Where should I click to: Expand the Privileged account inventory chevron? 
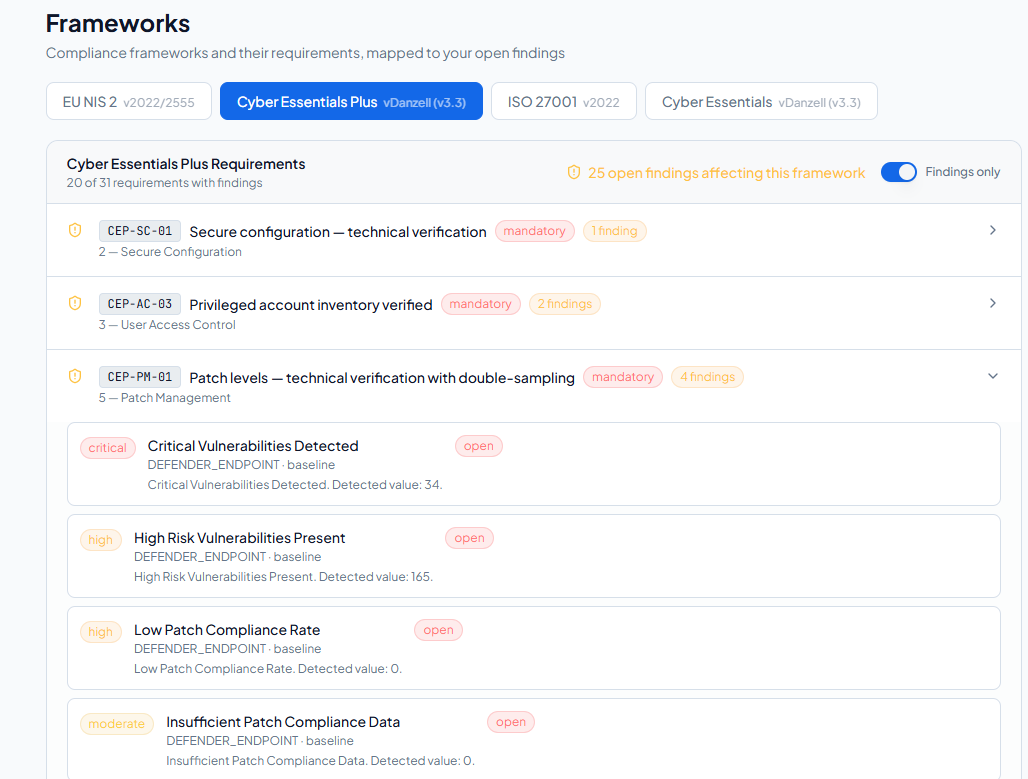pos(993,303)
